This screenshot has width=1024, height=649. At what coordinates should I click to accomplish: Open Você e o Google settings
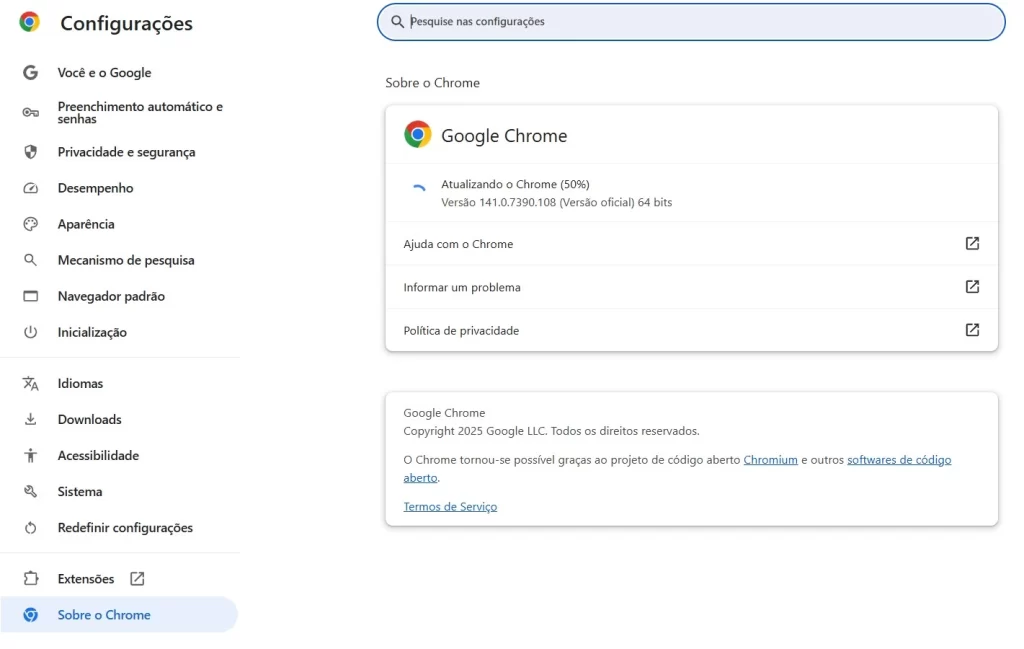point(104,73)
